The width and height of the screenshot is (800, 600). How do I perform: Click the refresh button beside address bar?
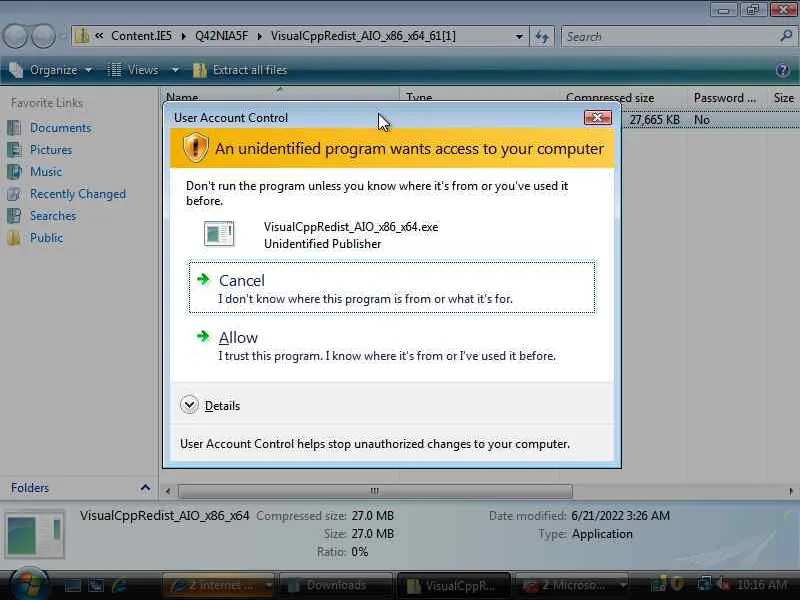click(542, 37)
